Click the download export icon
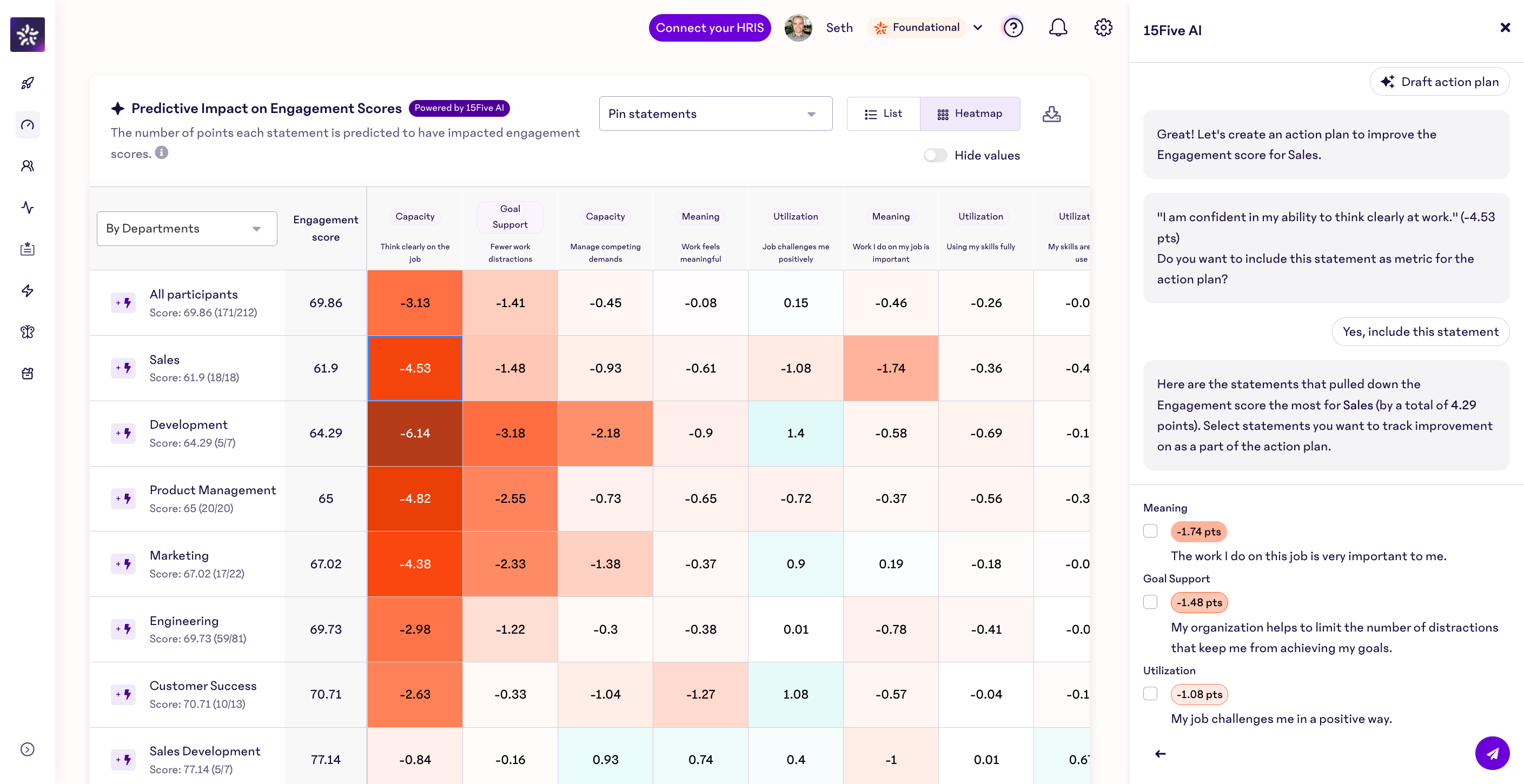The width and height of the screenshot is (1524, 784). (1051, 114)
